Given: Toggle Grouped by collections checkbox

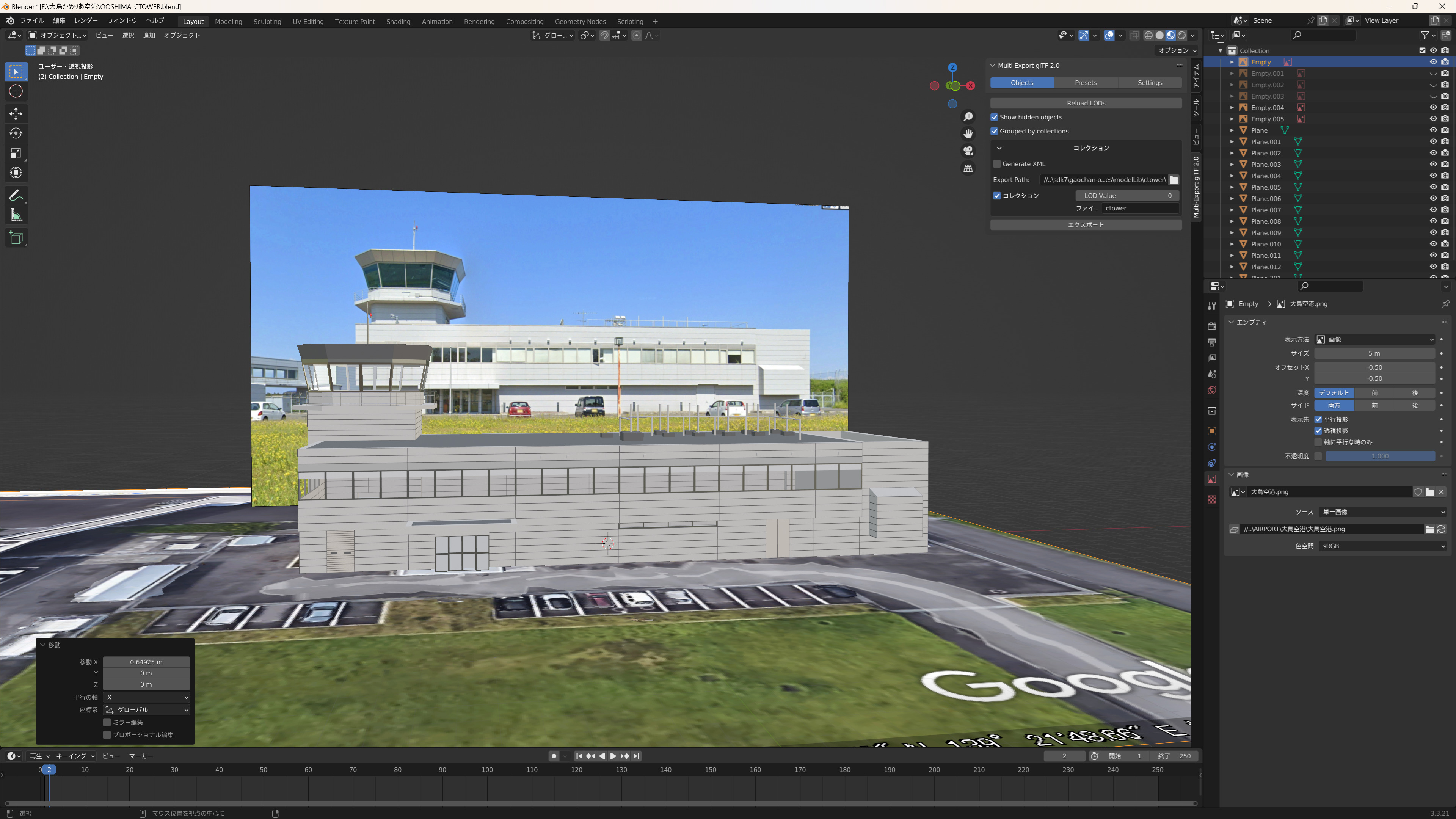Looking at the screenshot, I should [994, 131].
